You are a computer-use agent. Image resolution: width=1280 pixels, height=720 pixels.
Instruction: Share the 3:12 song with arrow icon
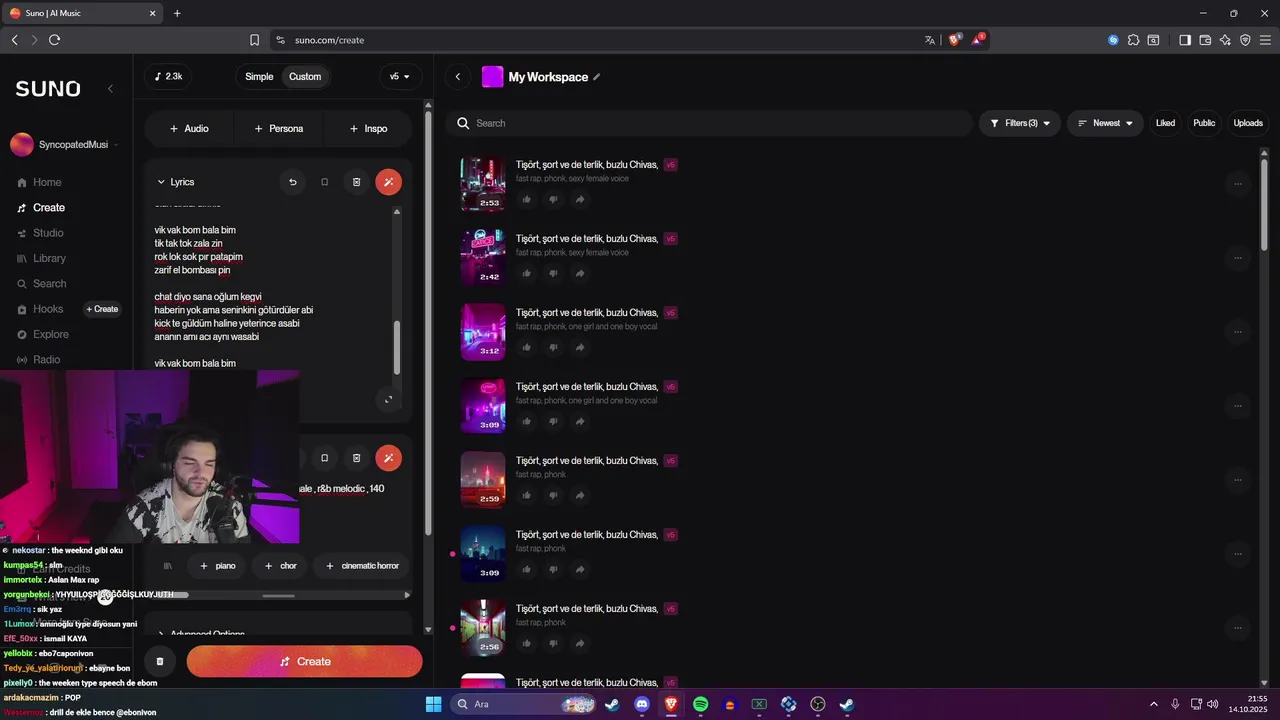point(580,347)
